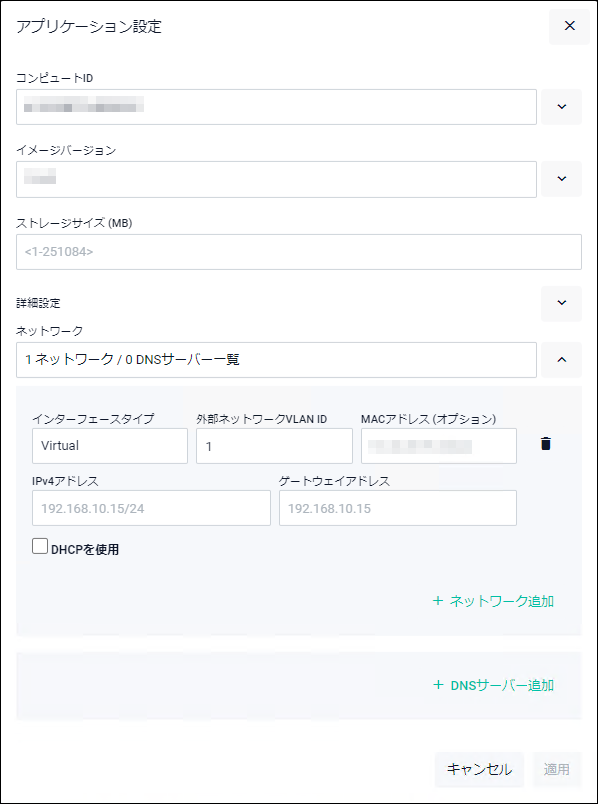Click the IPv4アドレス input field
This screenshot has height=804, width=598.
[x=151, y=508]
